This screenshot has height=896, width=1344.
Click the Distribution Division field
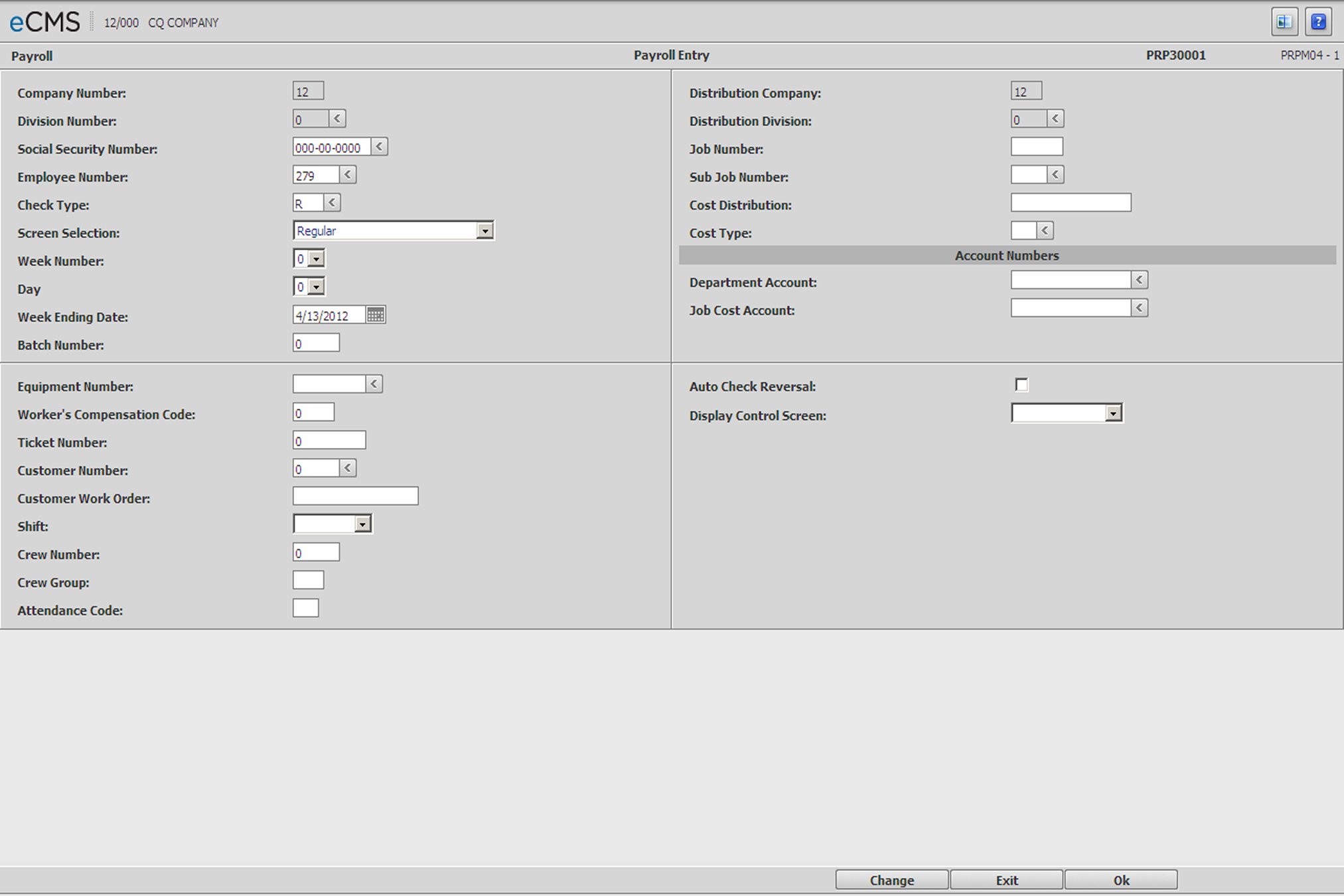tap(1029, 119)
